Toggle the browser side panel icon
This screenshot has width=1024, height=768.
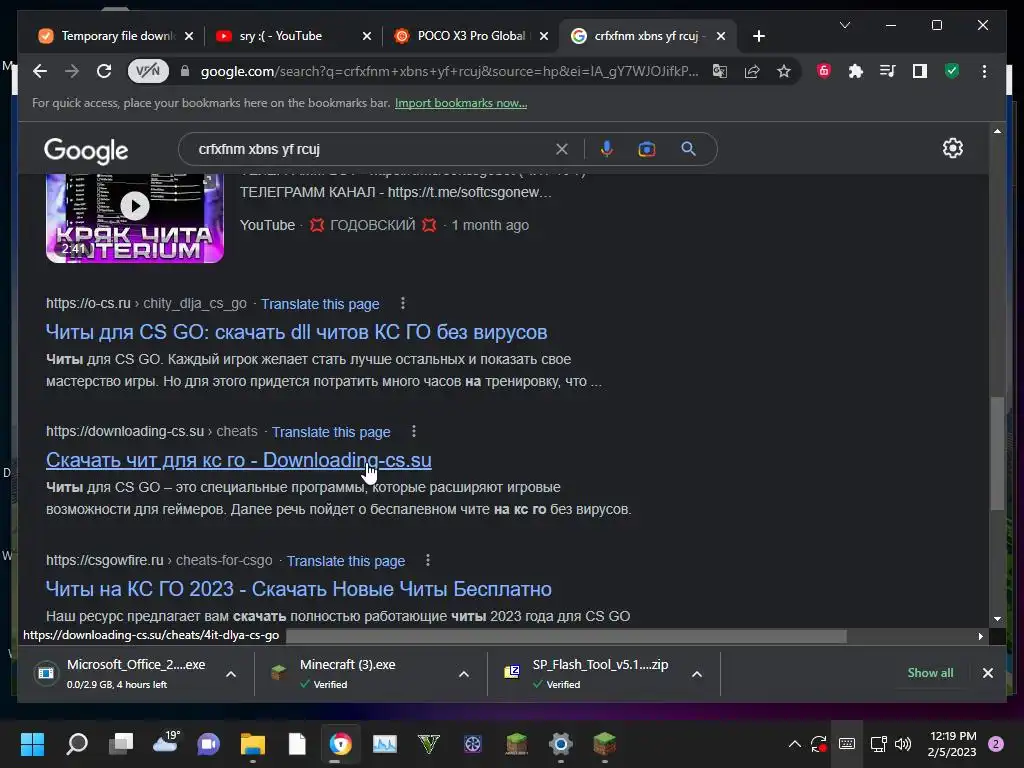click(x=920, y=71)
